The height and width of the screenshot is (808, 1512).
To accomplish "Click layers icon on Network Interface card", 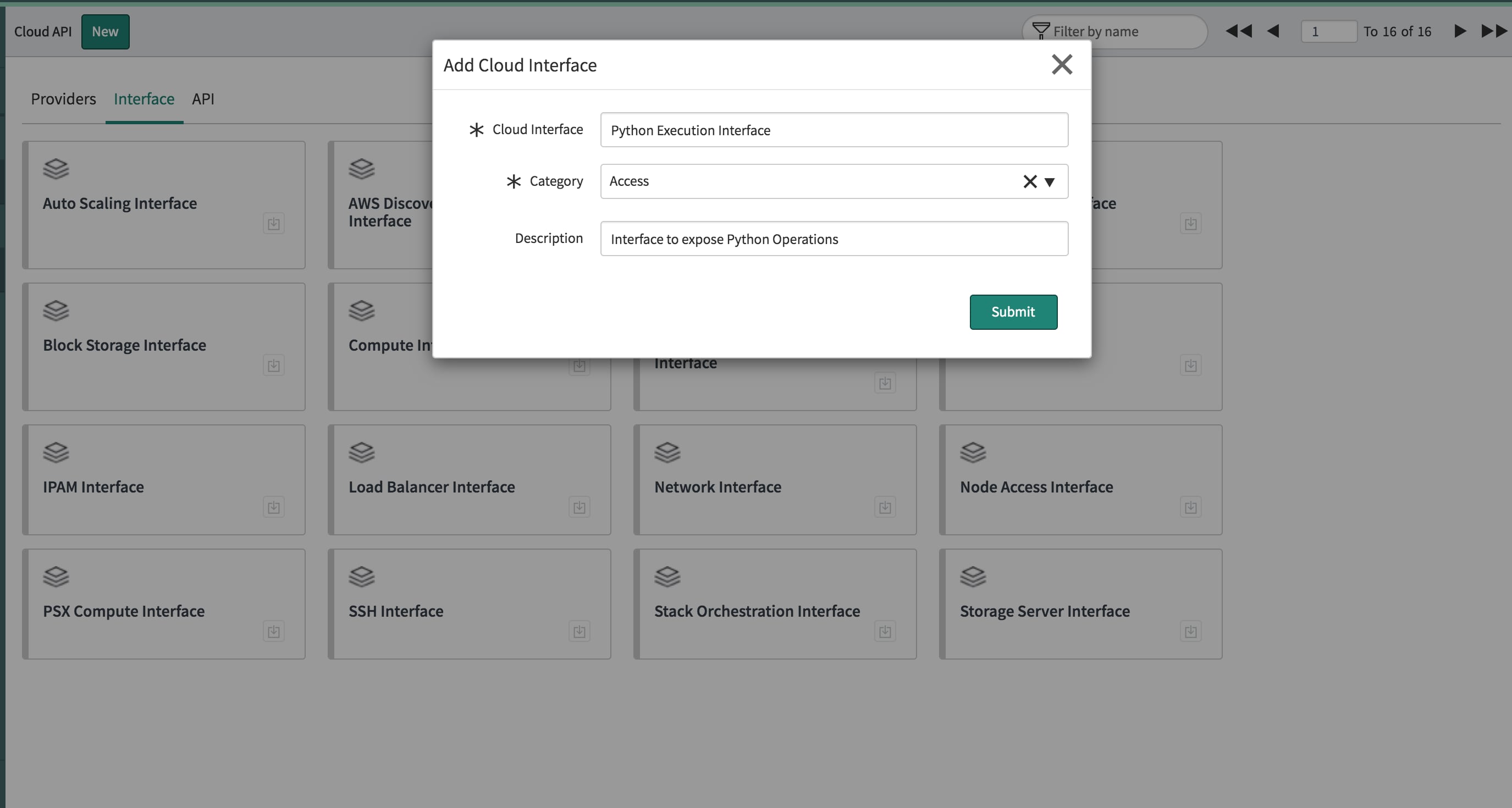I will tap(667, 452).
